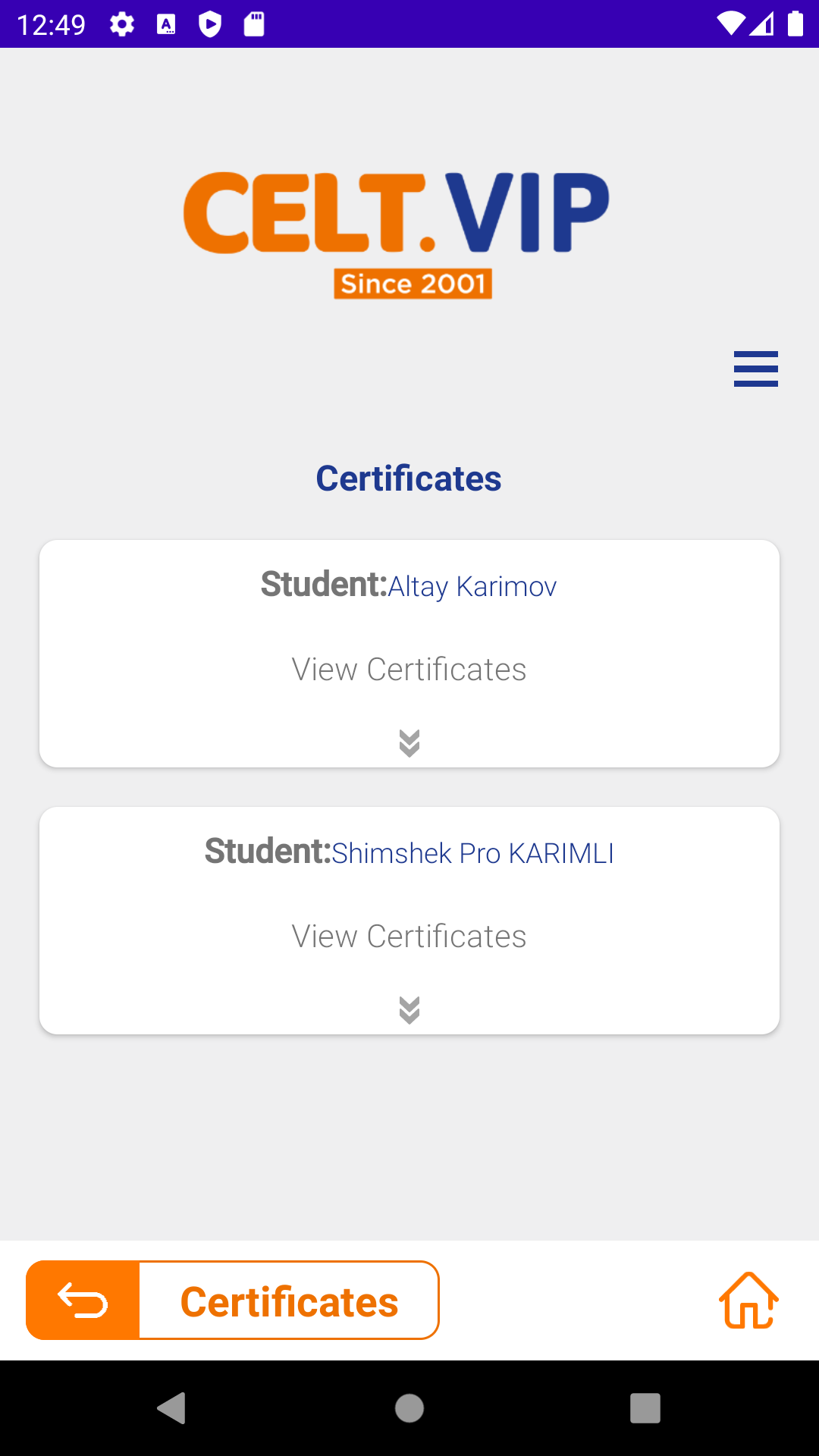The height and width of the screenshot is (1456, 819).
Task: View Certificates for Altay Karimov
Action: coord(409,670)
